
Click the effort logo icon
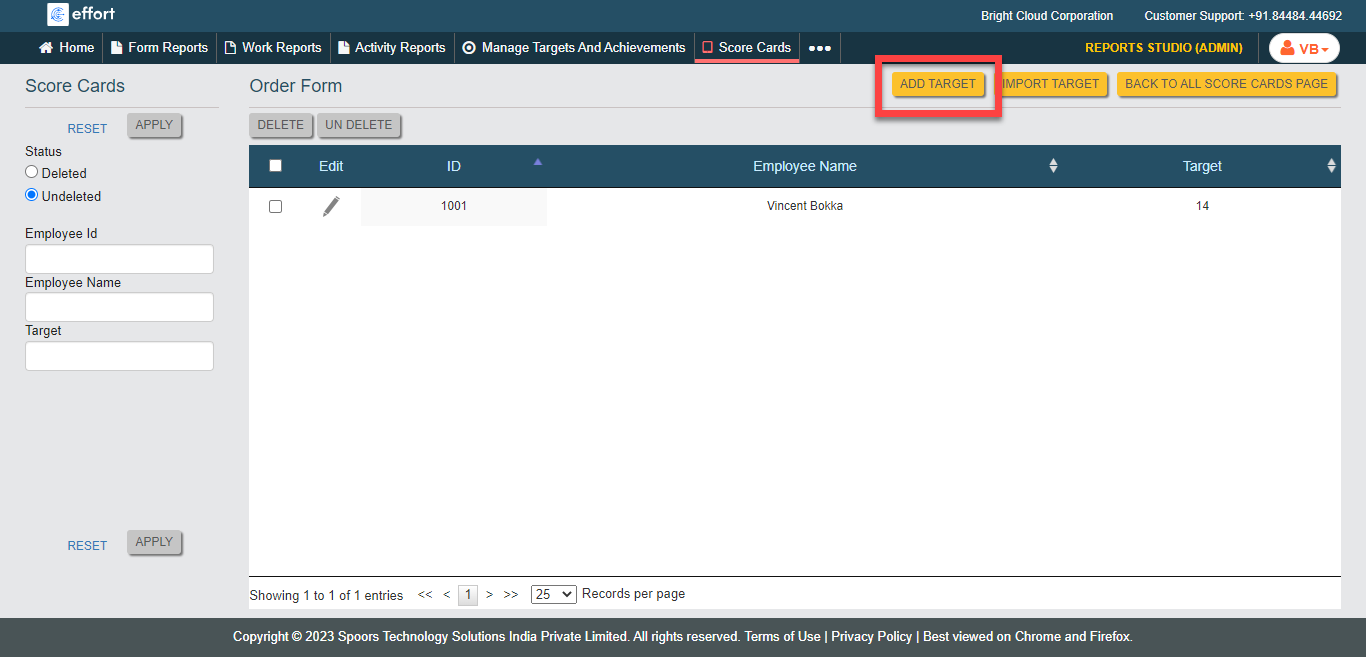coord(58,14)
